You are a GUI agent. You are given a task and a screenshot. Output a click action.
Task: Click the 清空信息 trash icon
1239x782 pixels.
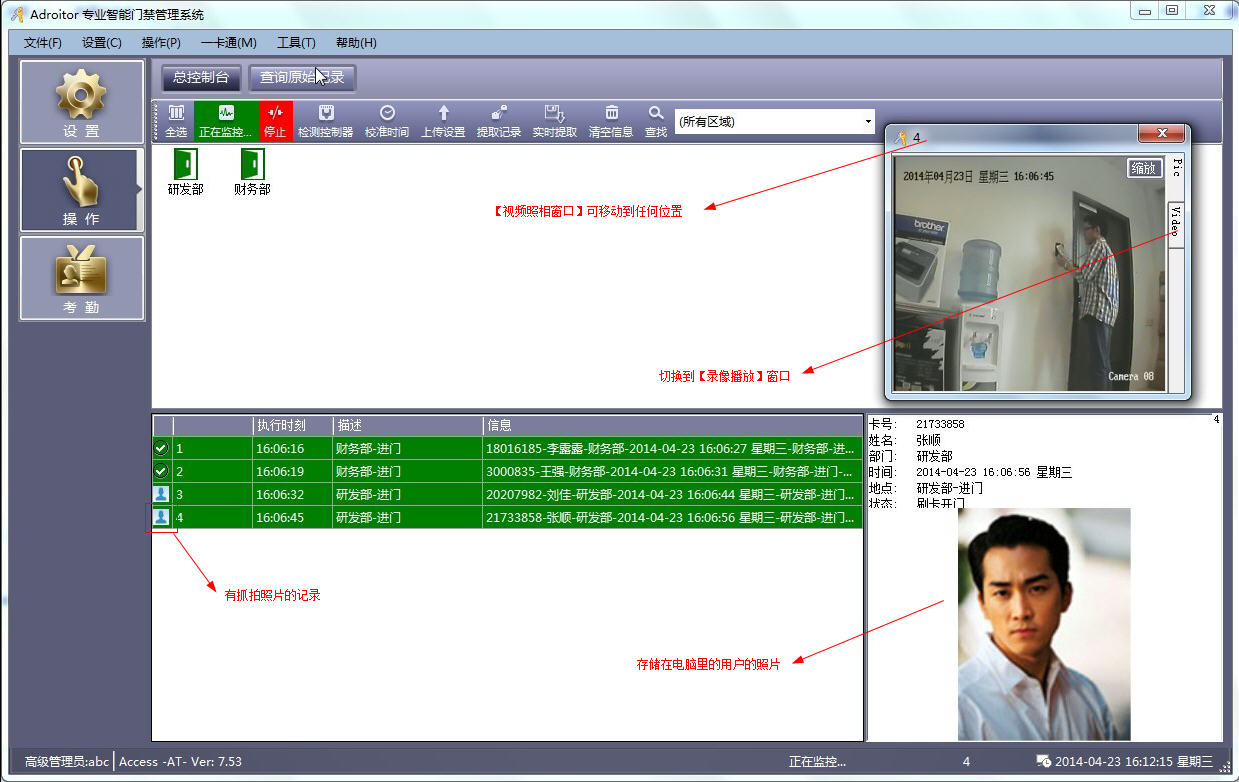tap(611, 121)
